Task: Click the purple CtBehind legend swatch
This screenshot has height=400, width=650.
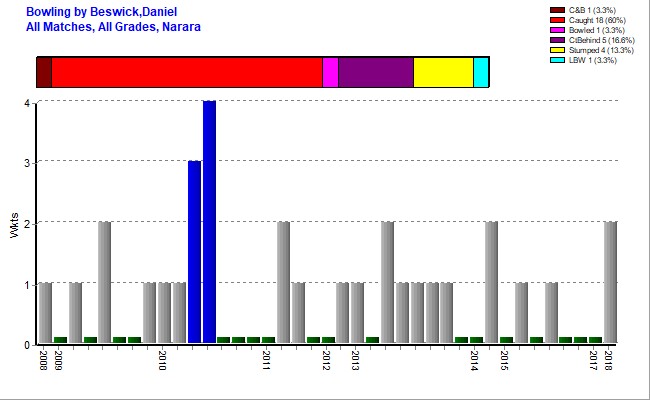Action: pyautogui.click(x=557, y=40)
